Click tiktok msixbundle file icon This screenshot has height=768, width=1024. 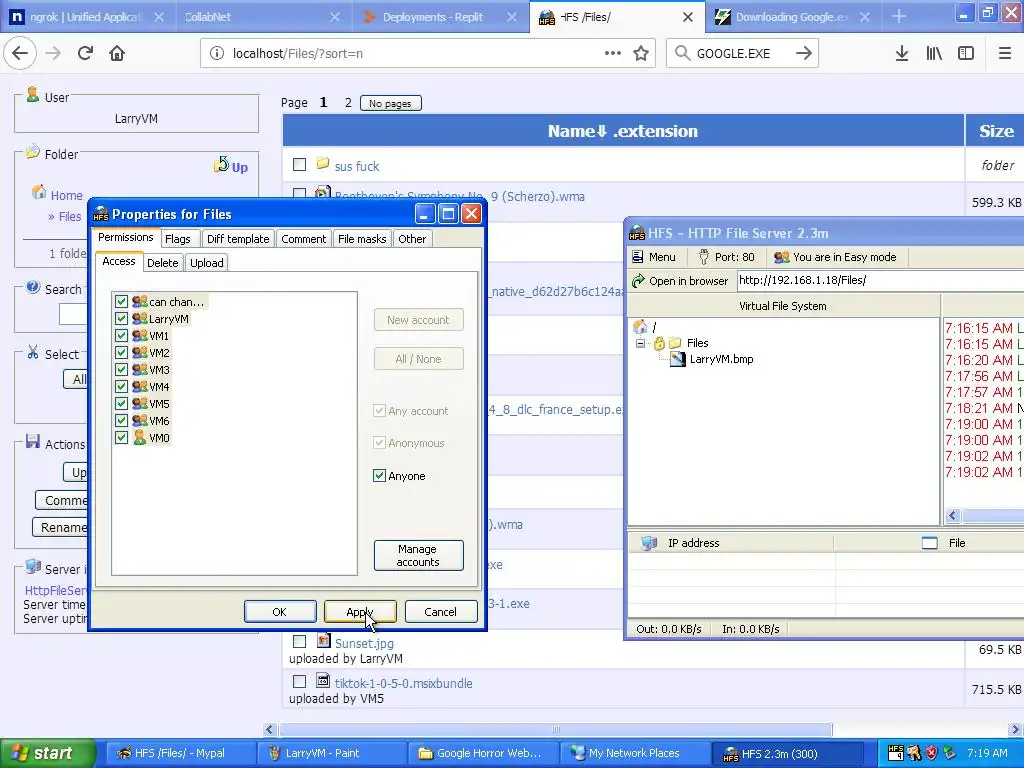click(323, 680)
